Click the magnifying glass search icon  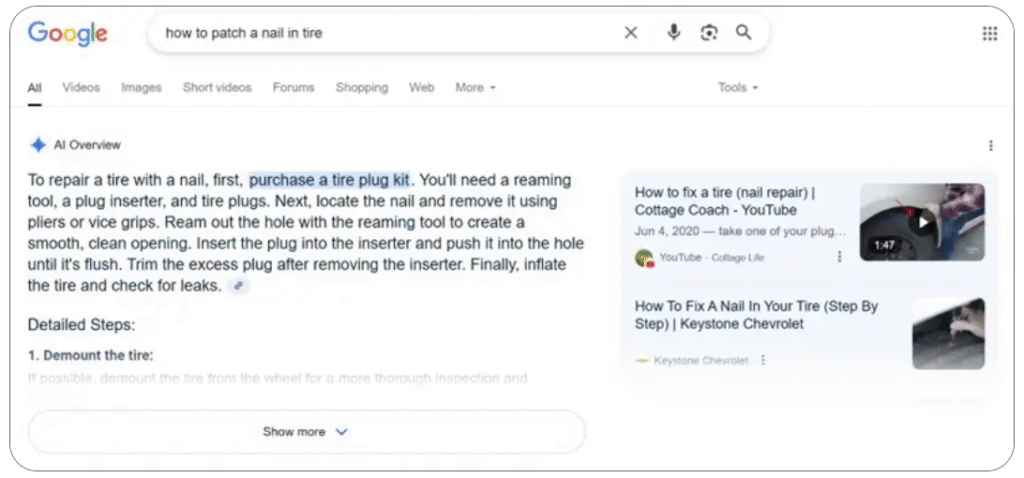[744, 33]
